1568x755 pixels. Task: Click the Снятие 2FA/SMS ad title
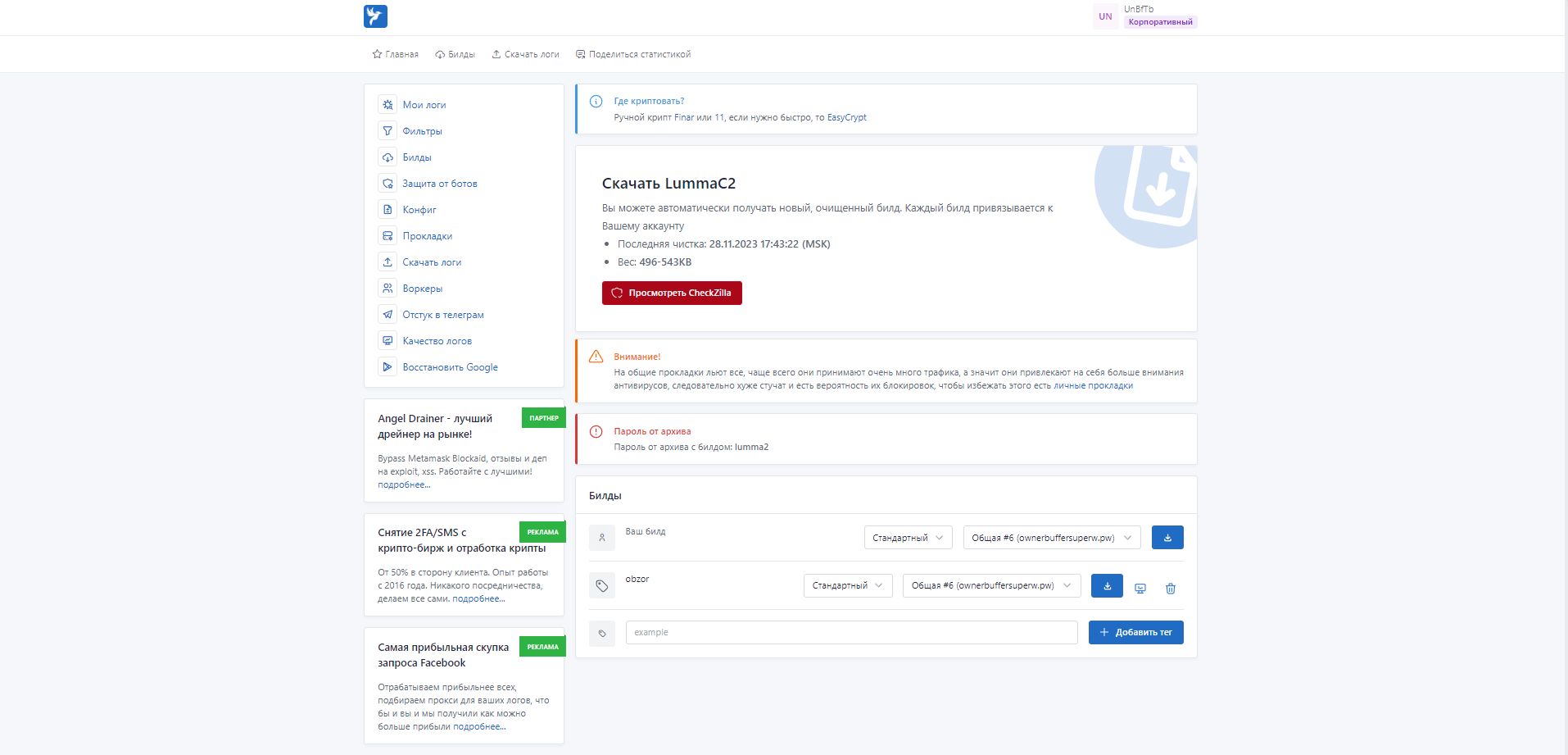(x=461, y=540)
